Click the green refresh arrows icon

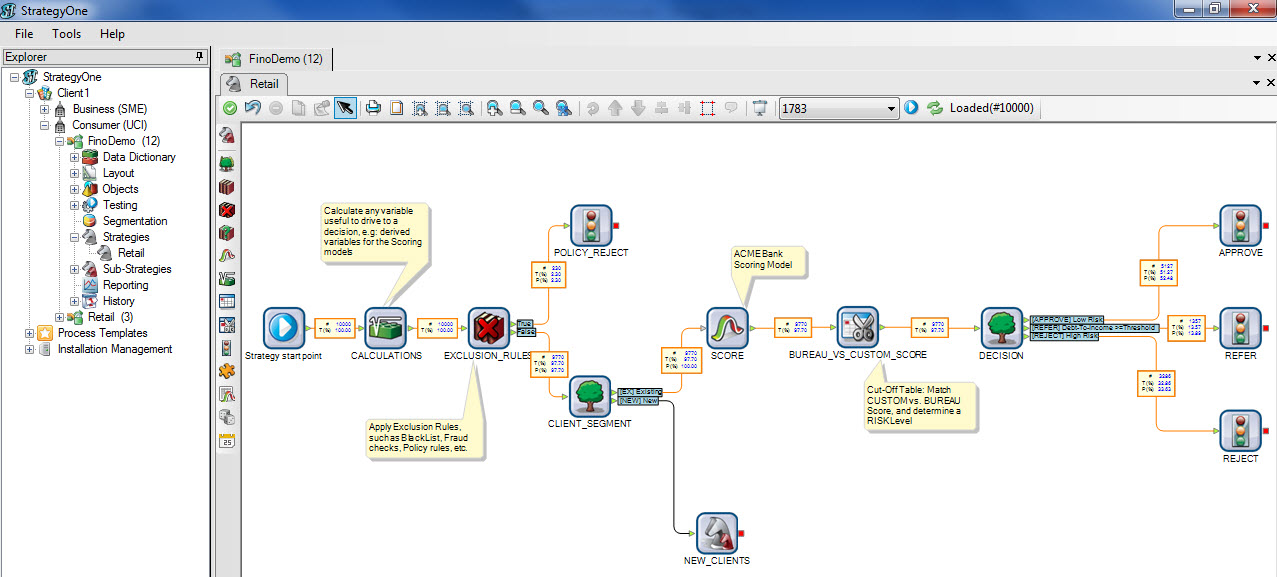pos(935,108)
